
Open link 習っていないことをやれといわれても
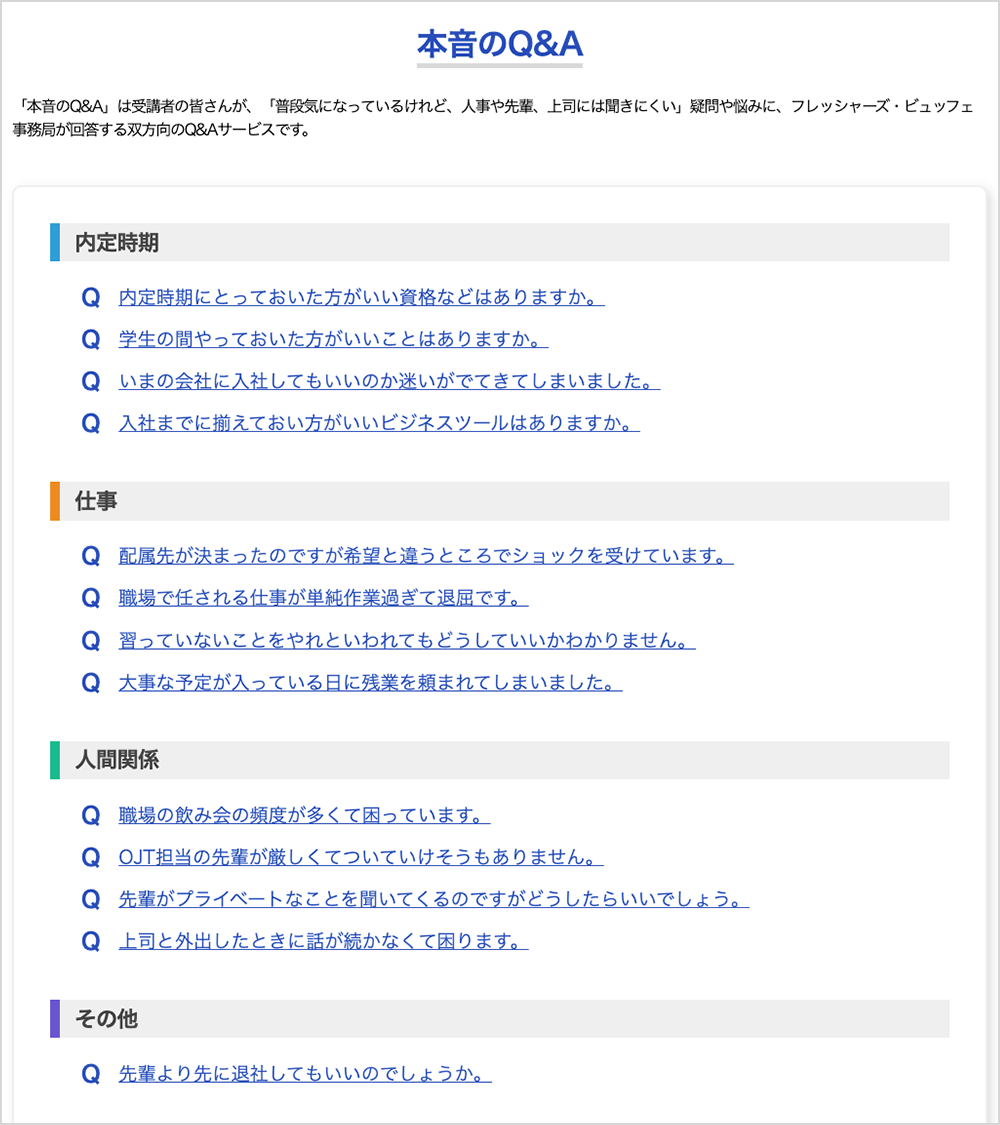407,640
